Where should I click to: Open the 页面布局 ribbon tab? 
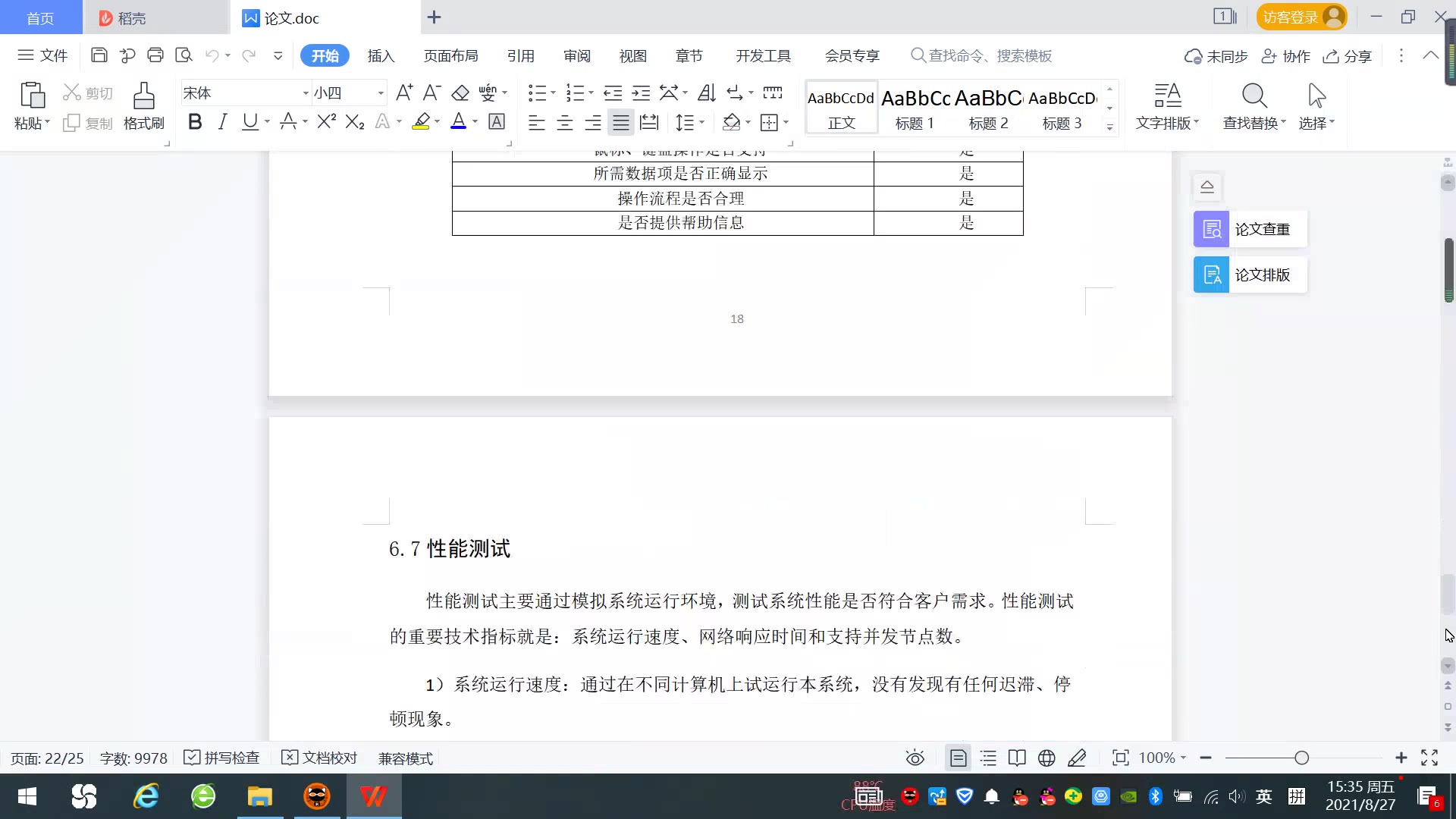(450, 55)
